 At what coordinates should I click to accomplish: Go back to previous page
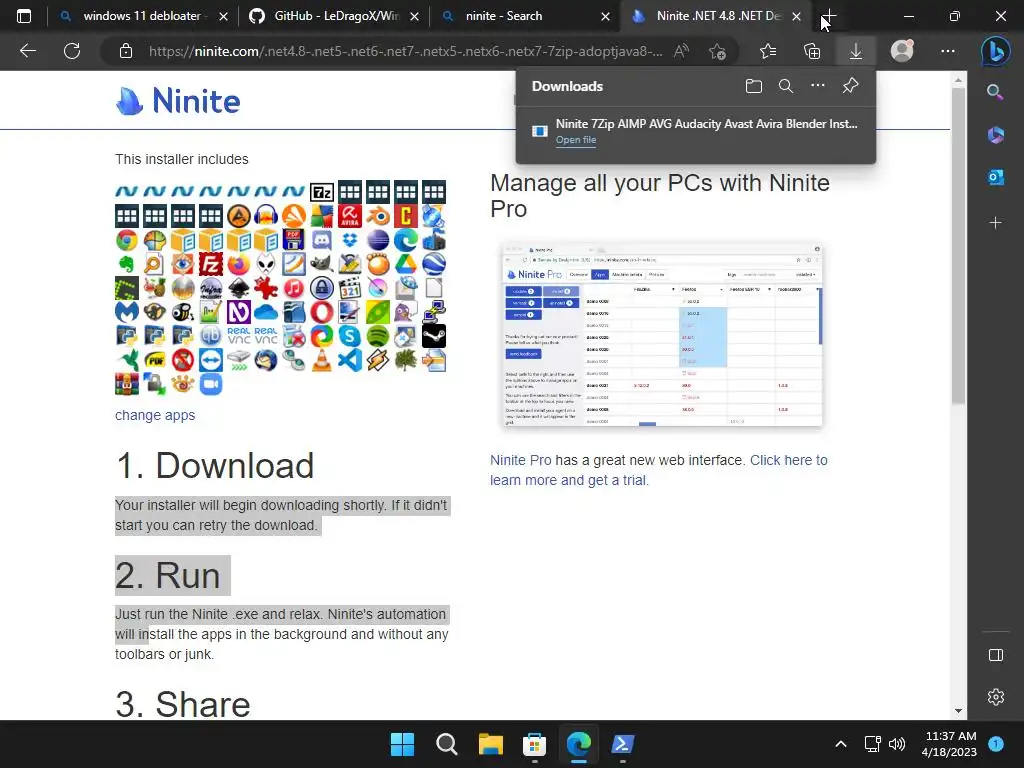pos(28,51)
